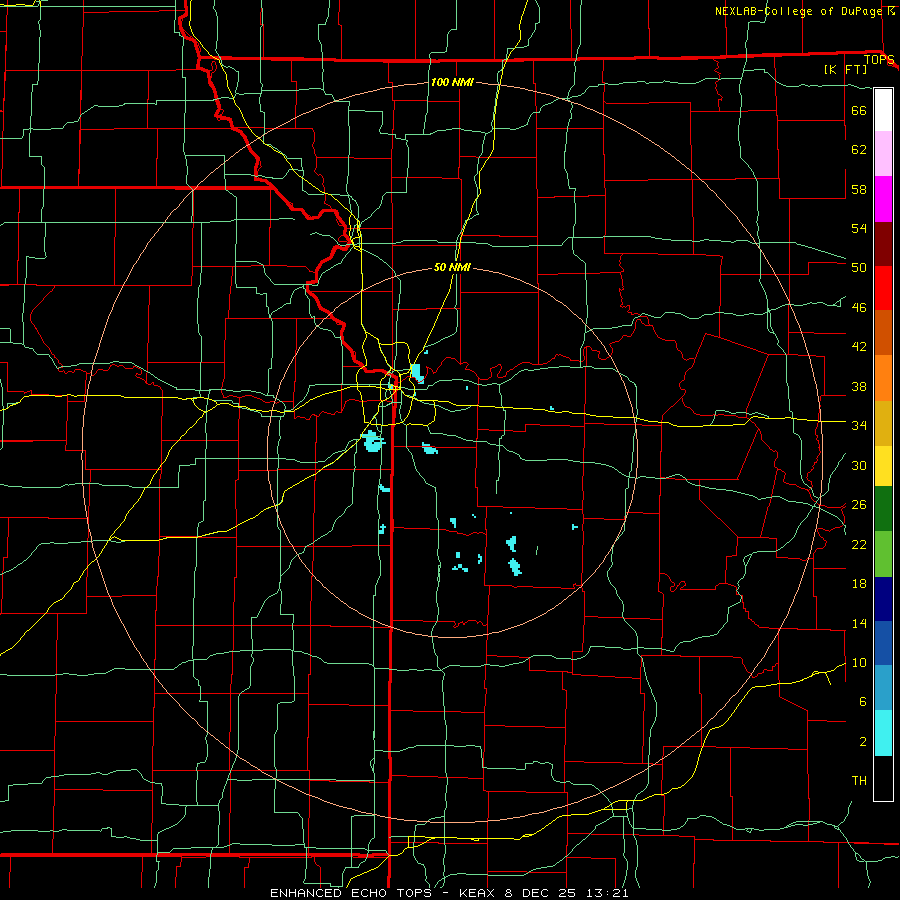
Task: Click the '[K FT]' legend unit label
Action: (845, 69)
